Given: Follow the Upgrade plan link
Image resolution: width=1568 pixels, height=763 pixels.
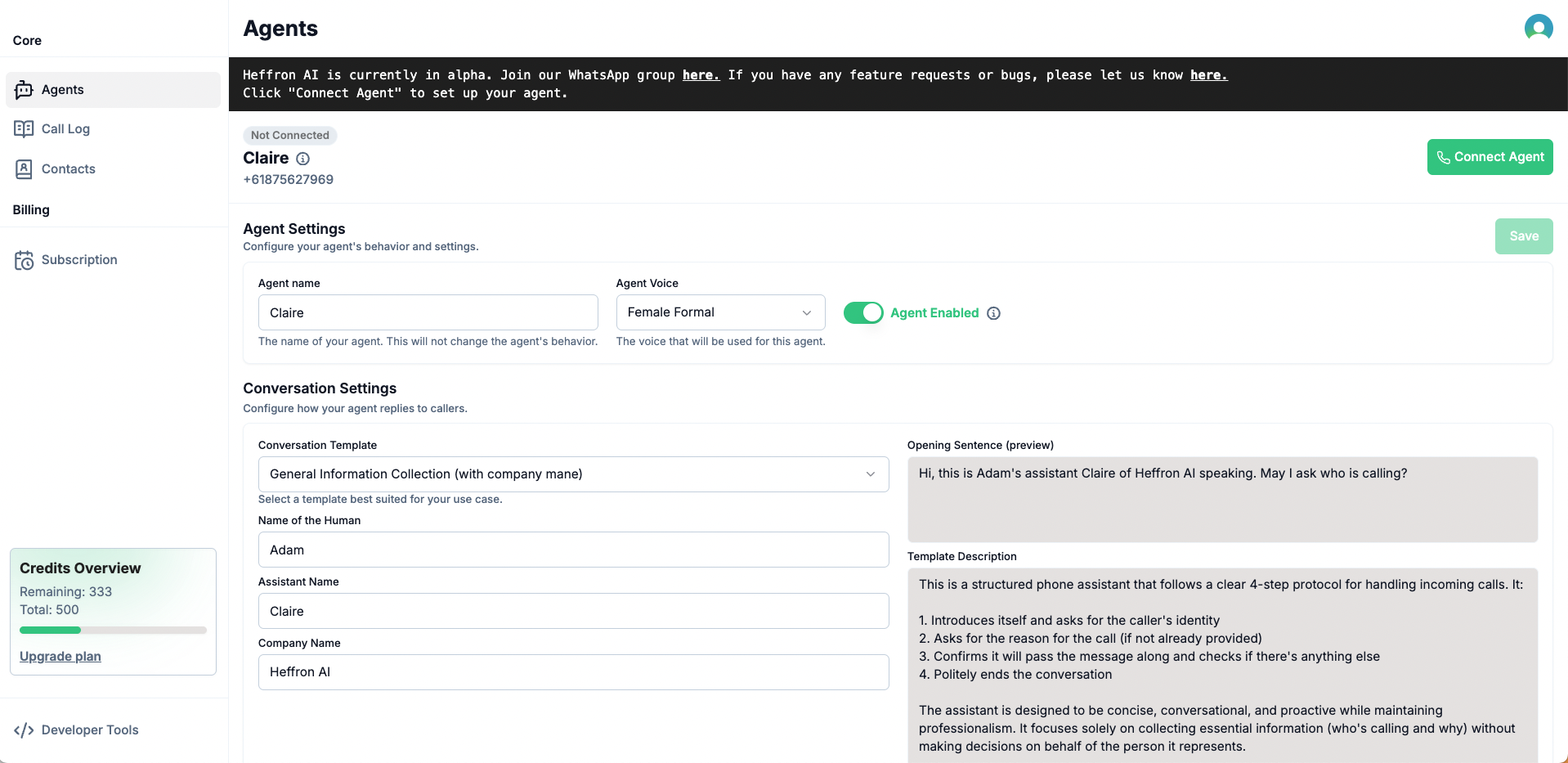Looking at the screenshot, I should click(60, 657).
